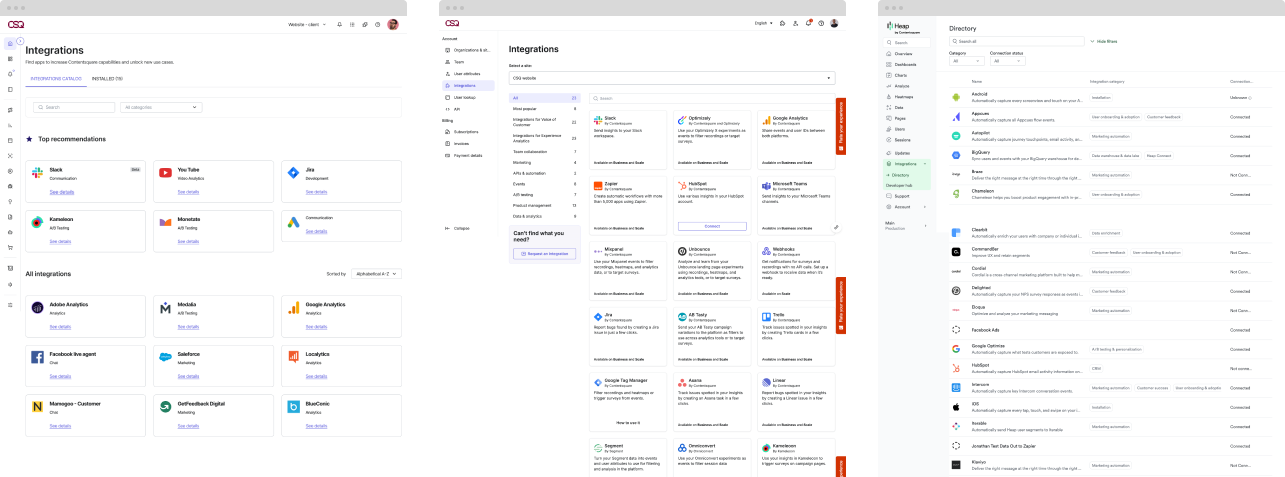This screenshot has width=1285, height=477.
Task: Click the Mixpanel card logo
Action: tap(598, 251)
